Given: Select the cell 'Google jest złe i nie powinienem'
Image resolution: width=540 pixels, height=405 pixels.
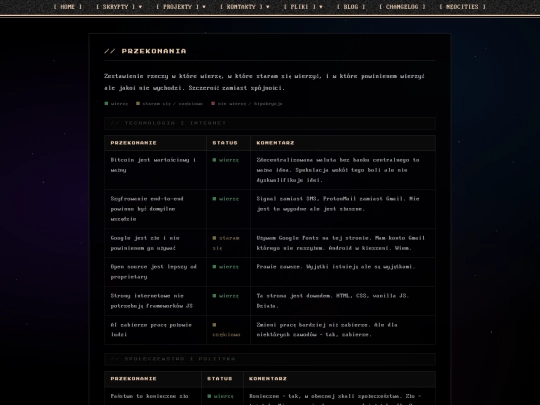Looking at the screenshot, I should (155, 243).
